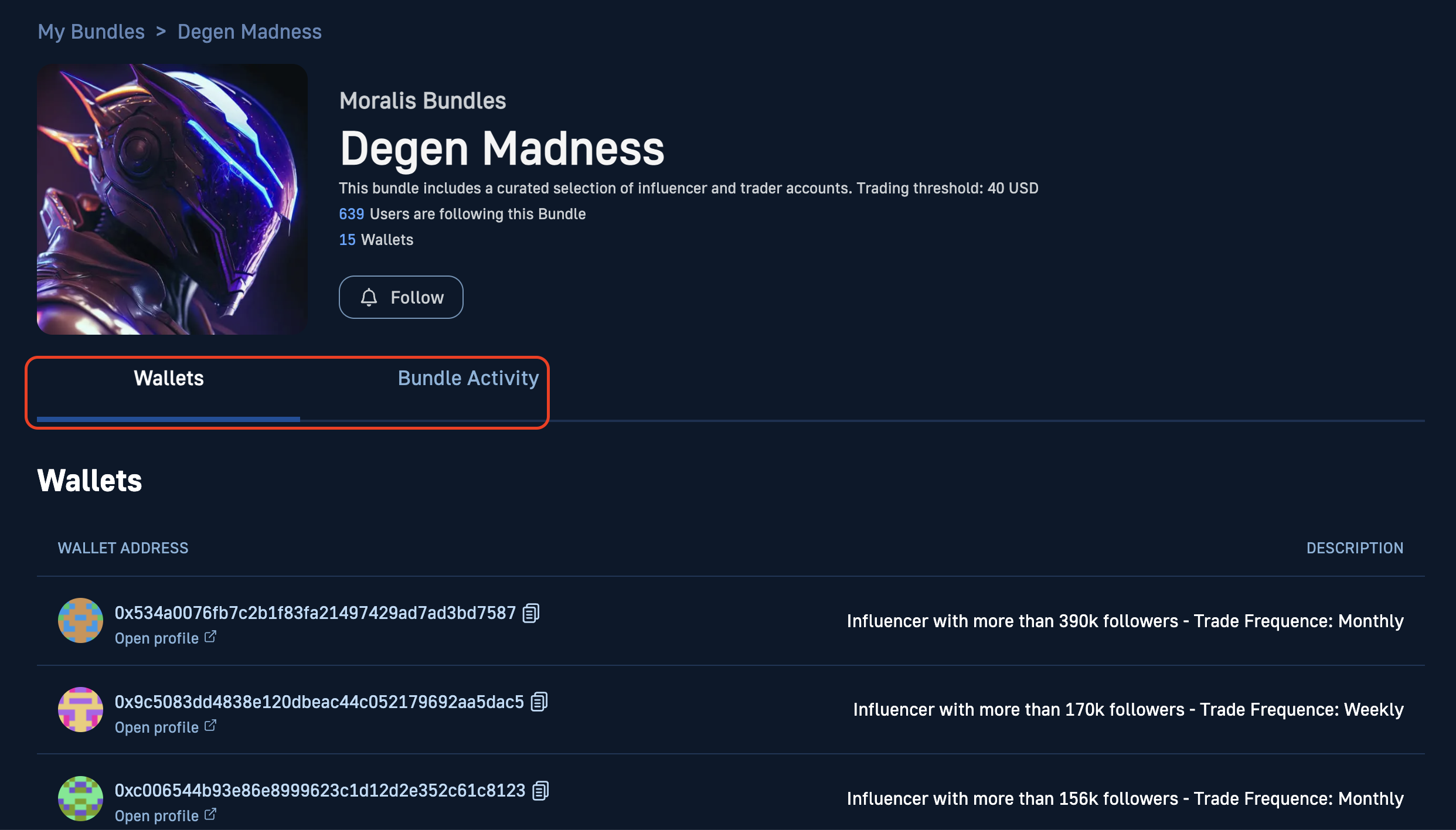Click avatar icon for 0x9c50 wallet
Screen dimensions: 1456x830
pos(80,710)
